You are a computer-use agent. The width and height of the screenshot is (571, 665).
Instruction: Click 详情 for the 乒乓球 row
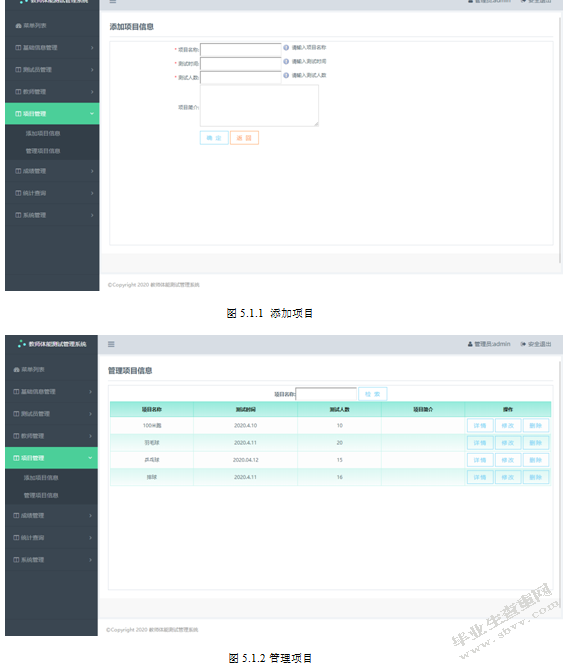[480, 460]
